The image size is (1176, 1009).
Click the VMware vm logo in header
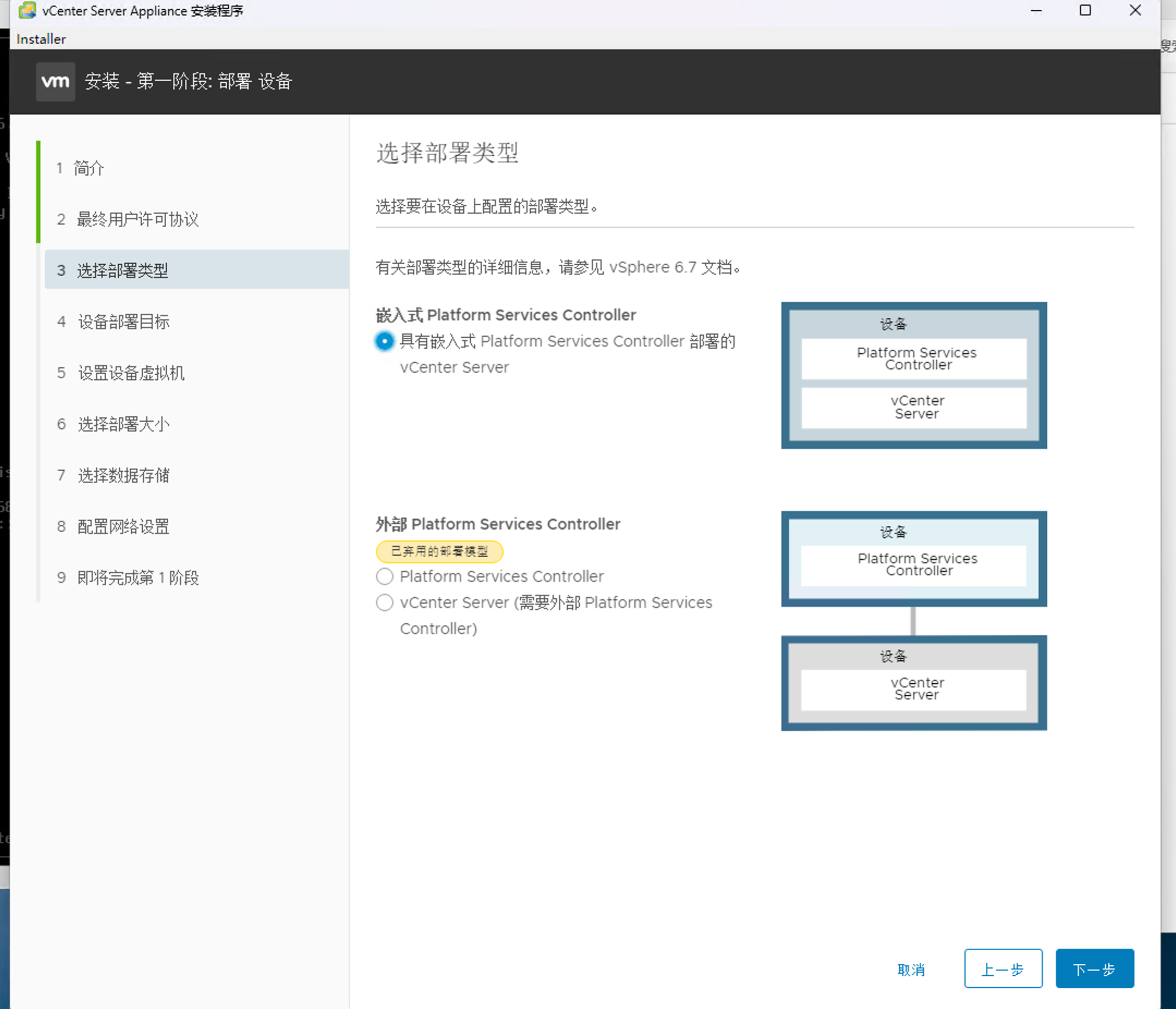click(x=56, y=82)
